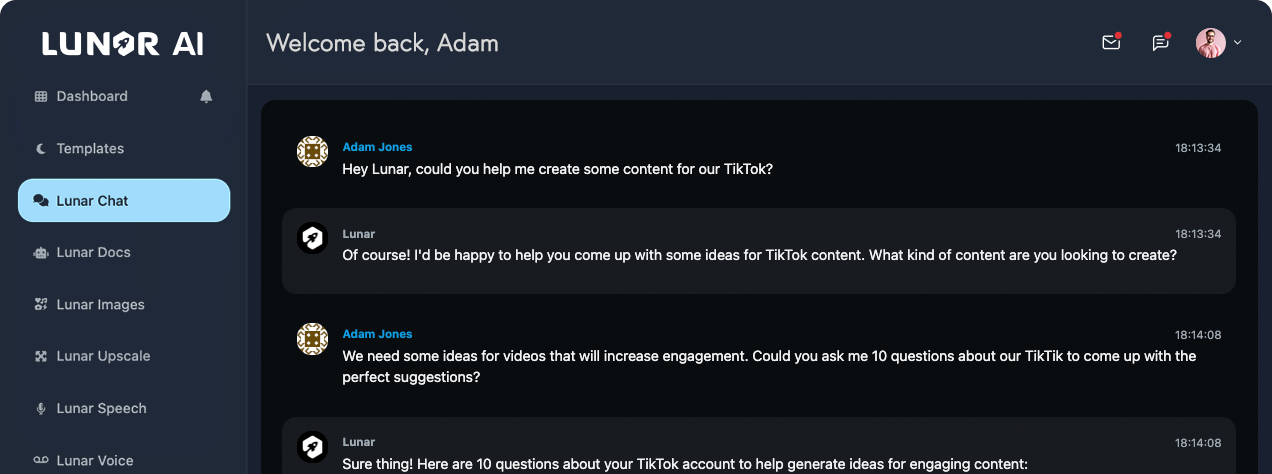Viewport: 1272px width, 474px height.
Task: Click the Lunar Docs robot icon
Action: pos(41,253)
